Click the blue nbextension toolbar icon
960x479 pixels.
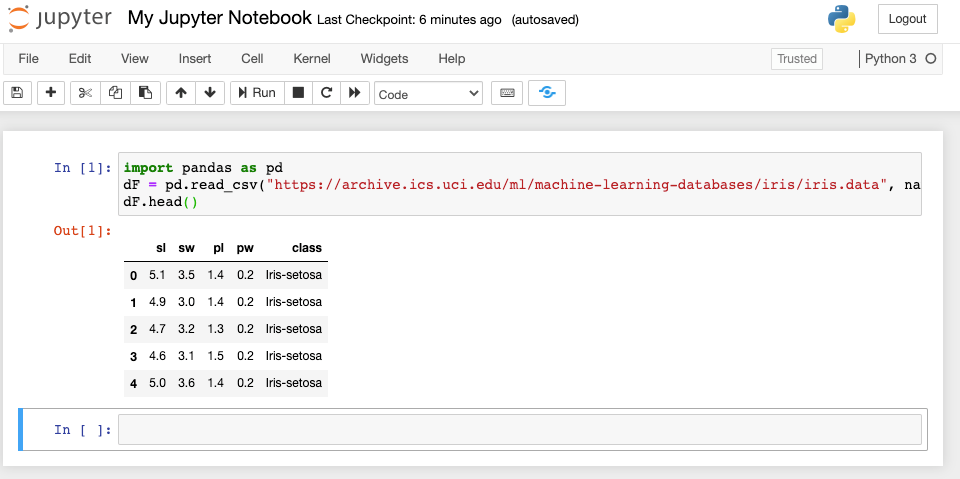(x=547, y=93)
